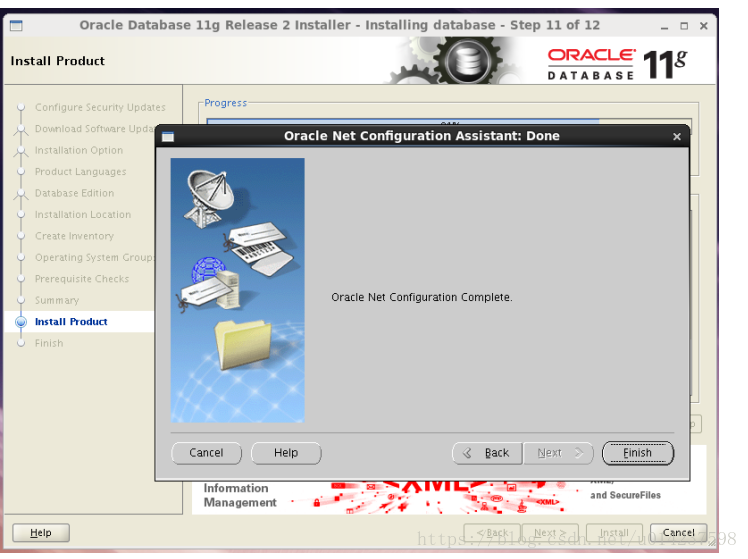Click the satellite dish image in the dialog
This screenshot has width=748, height=559.
click(210, 198)
